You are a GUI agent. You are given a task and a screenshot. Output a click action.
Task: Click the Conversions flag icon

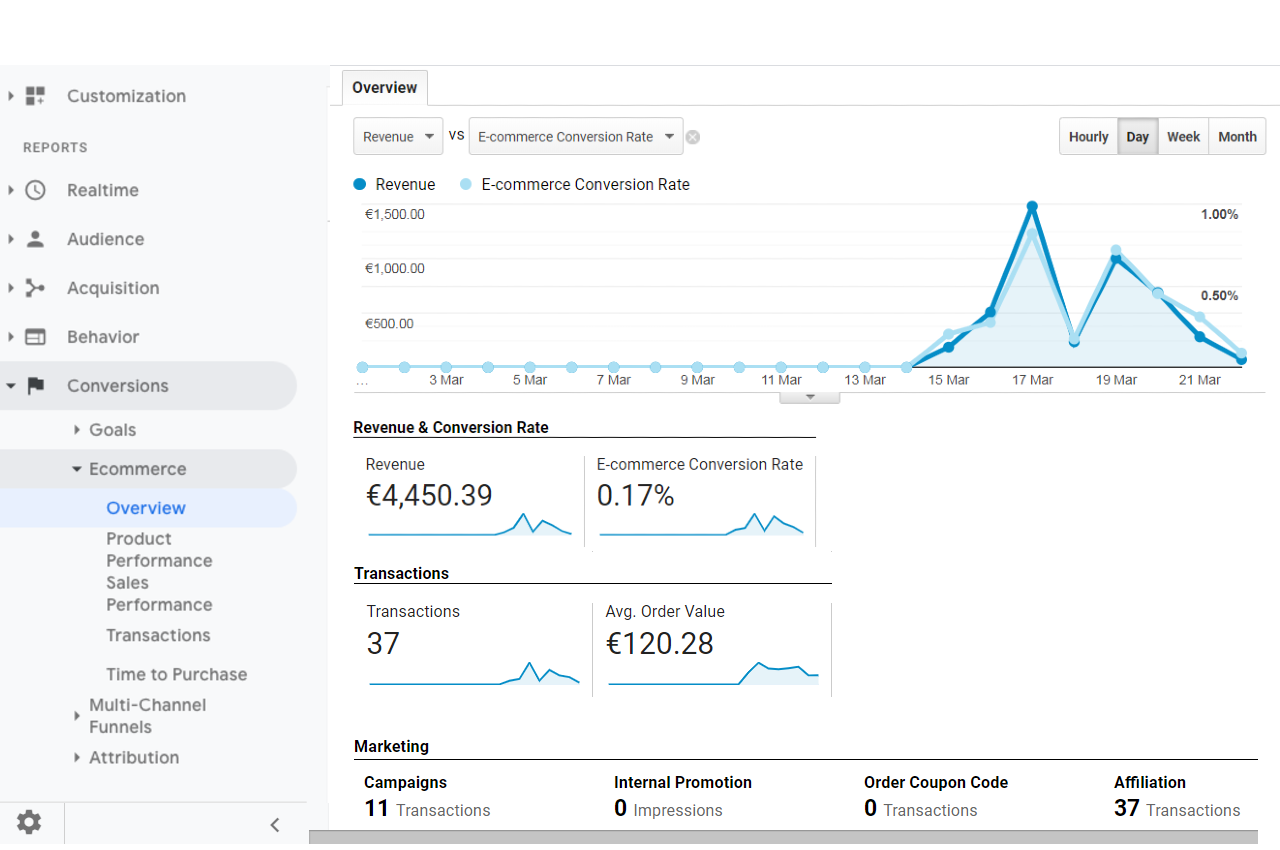35,386
